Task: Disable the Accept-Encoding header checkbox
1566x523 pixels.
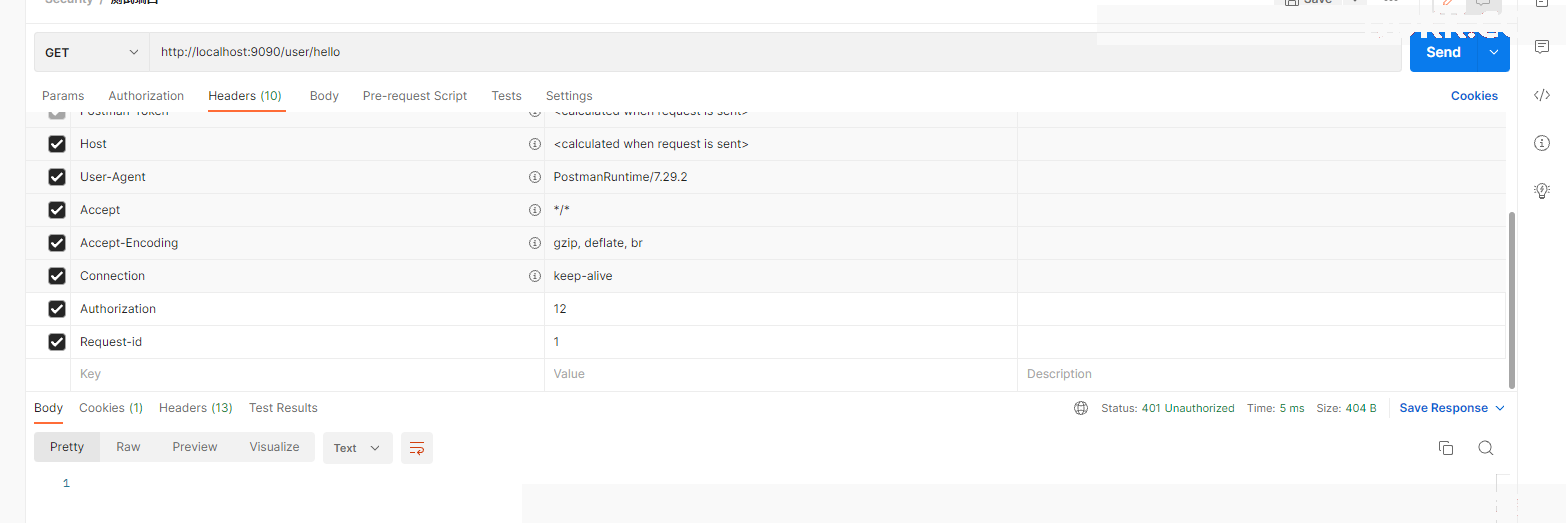Action: point(57,243)
